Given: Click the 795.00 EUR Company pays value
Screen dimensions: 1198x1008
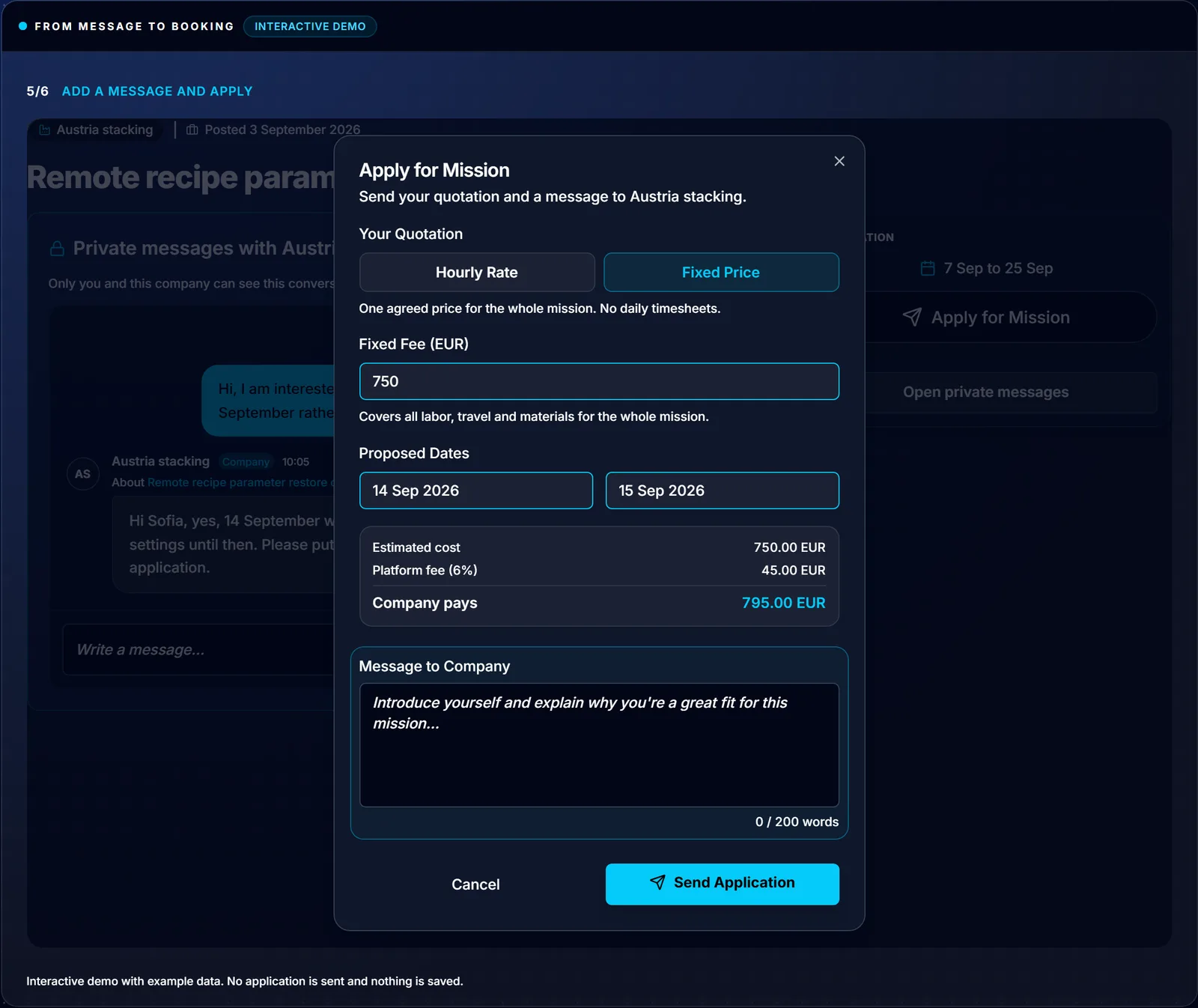Looking at the screenshot, I should (x=783, y=603).
